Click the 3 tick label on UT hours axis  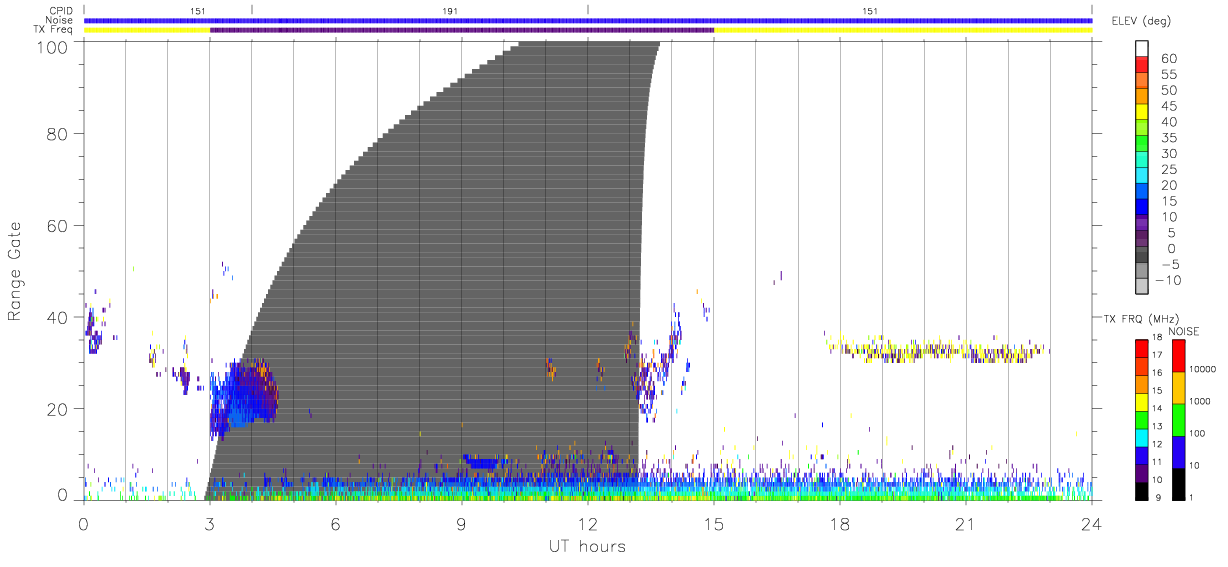[x=210, y=525]
